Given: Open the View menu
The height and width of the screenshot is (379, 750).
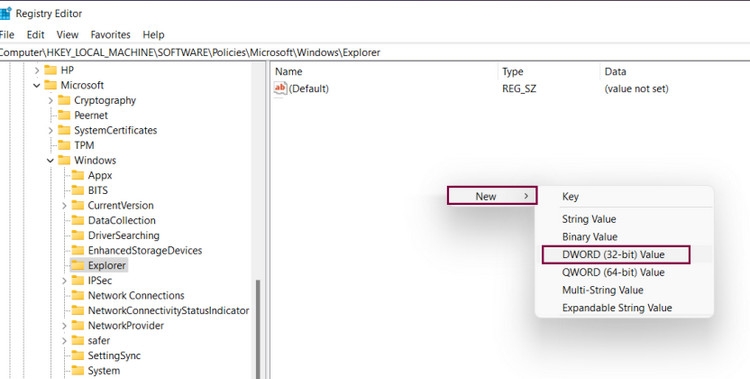Looking at the screenshot, I should tap(67, 35).
